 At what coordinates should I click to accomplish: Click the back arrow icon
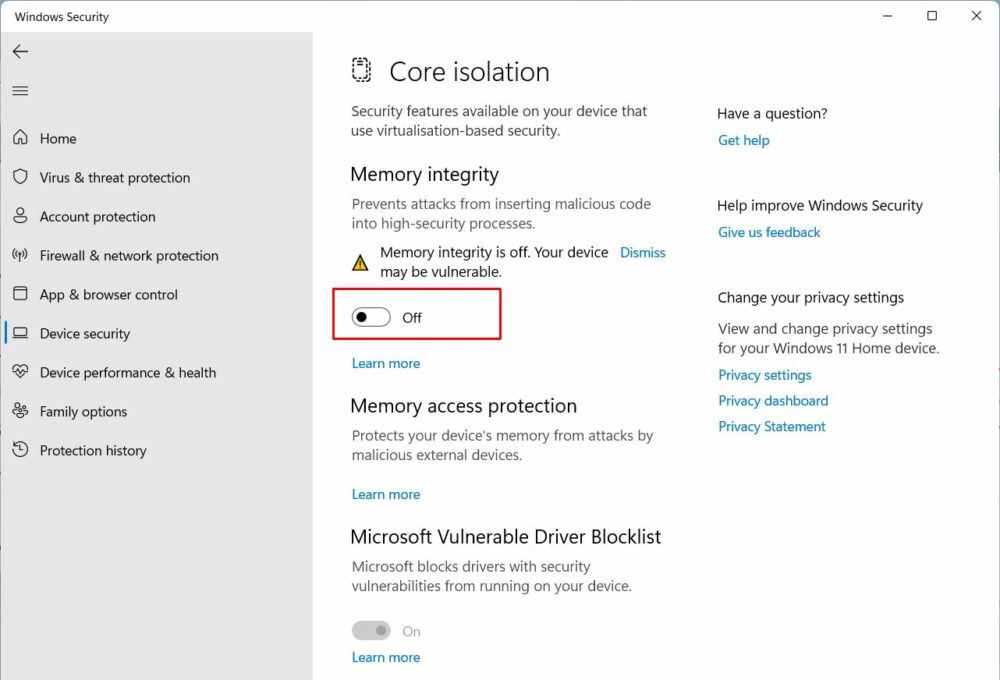pyautogui.click(x=20, y=52)
